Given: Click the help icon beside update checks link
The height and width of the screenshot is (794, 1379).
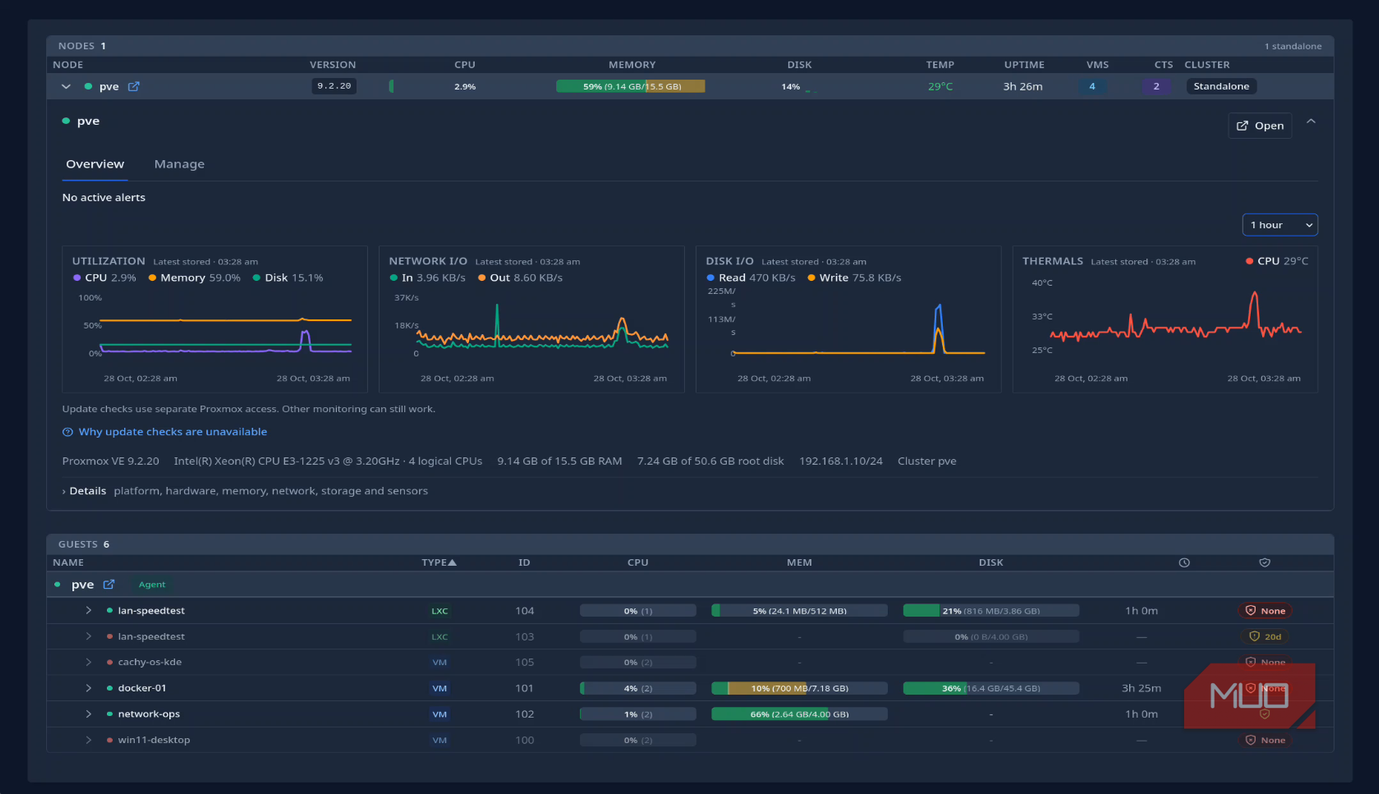Looking at the screenshot, I should [68, 432].
